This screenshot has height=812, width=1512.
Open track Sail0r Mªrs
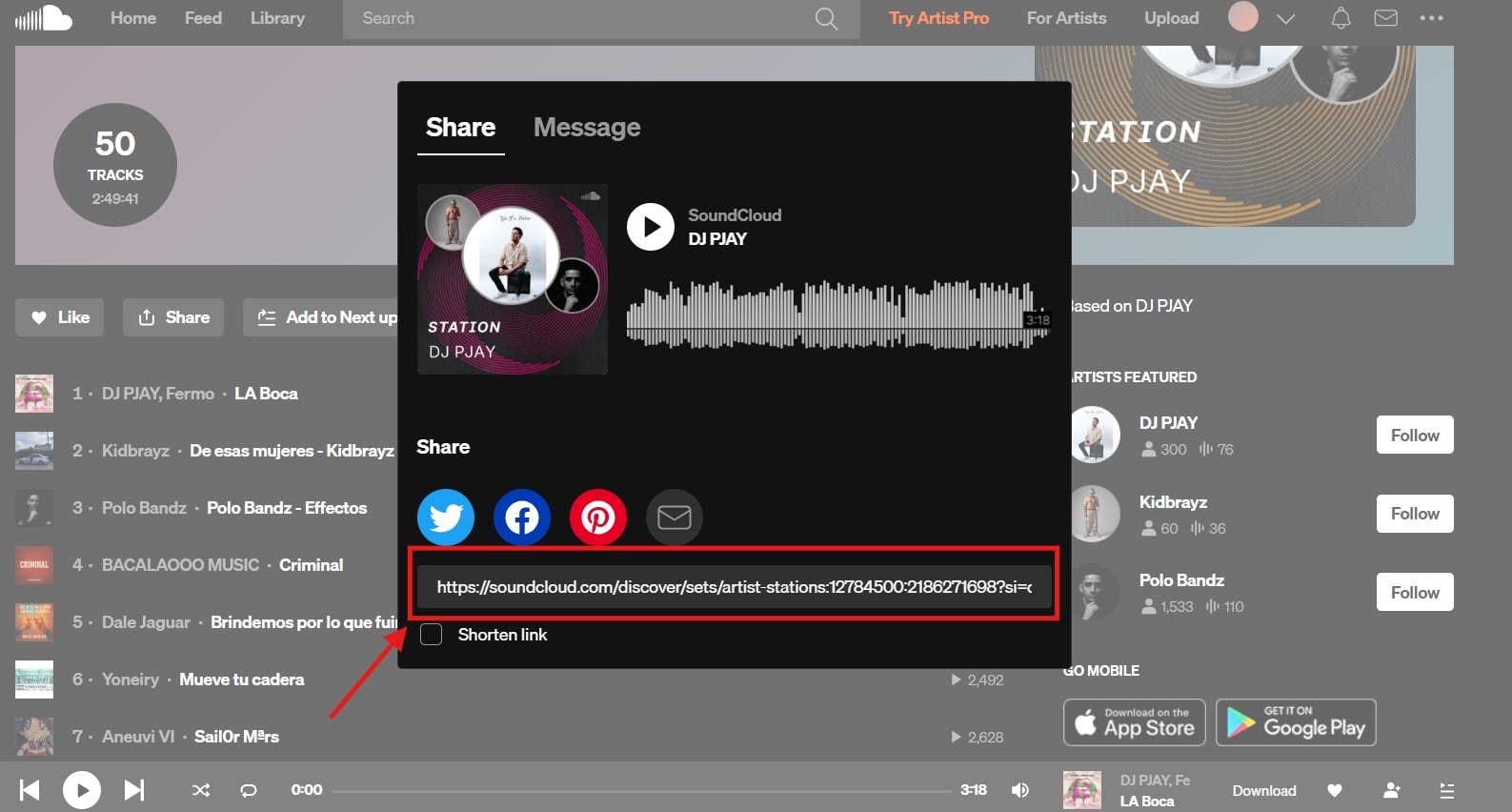(x=236, y=737)
